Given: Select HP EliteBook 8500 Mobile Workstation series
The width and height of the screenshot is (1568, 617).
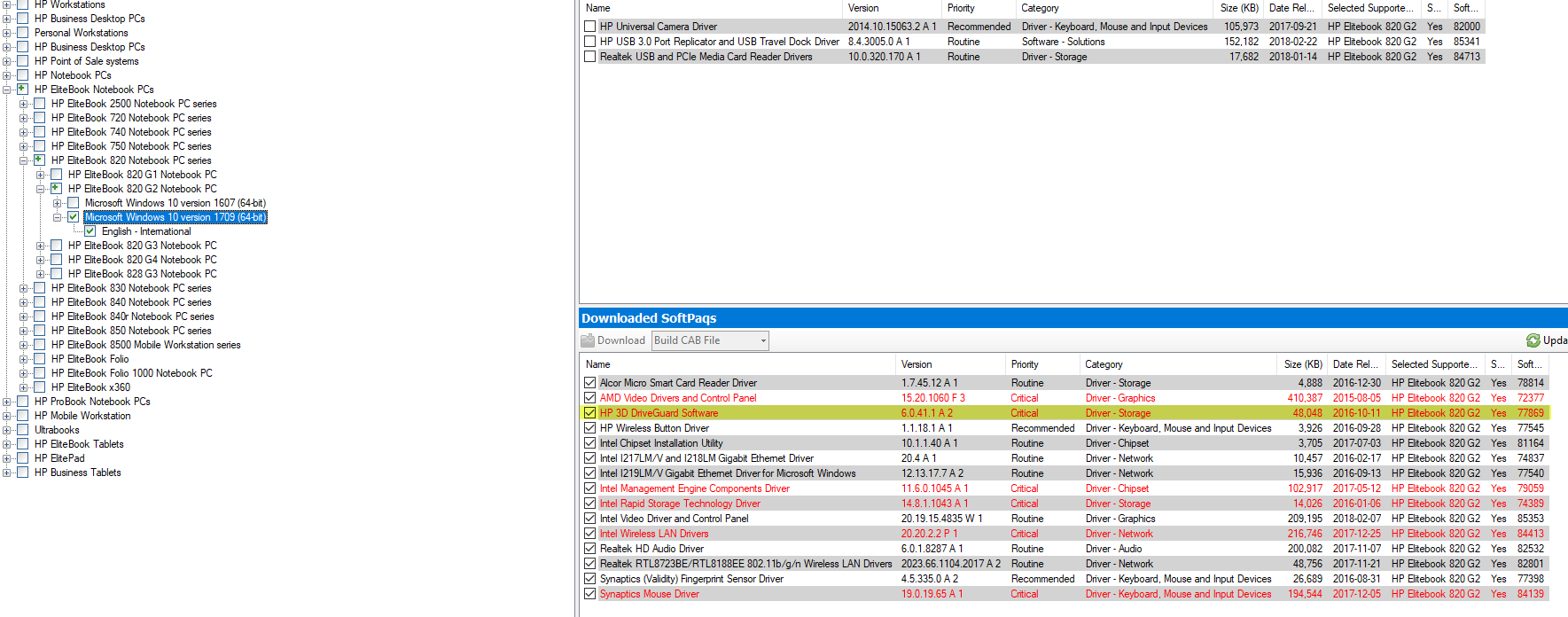Looking at the screenshot, I should coord(145,345).
